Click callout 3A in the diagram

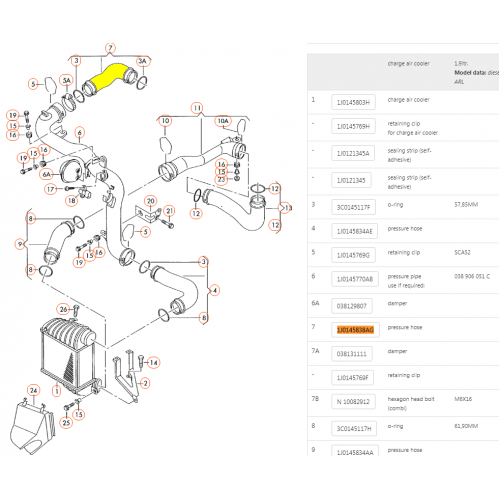[x=142, y=61]
